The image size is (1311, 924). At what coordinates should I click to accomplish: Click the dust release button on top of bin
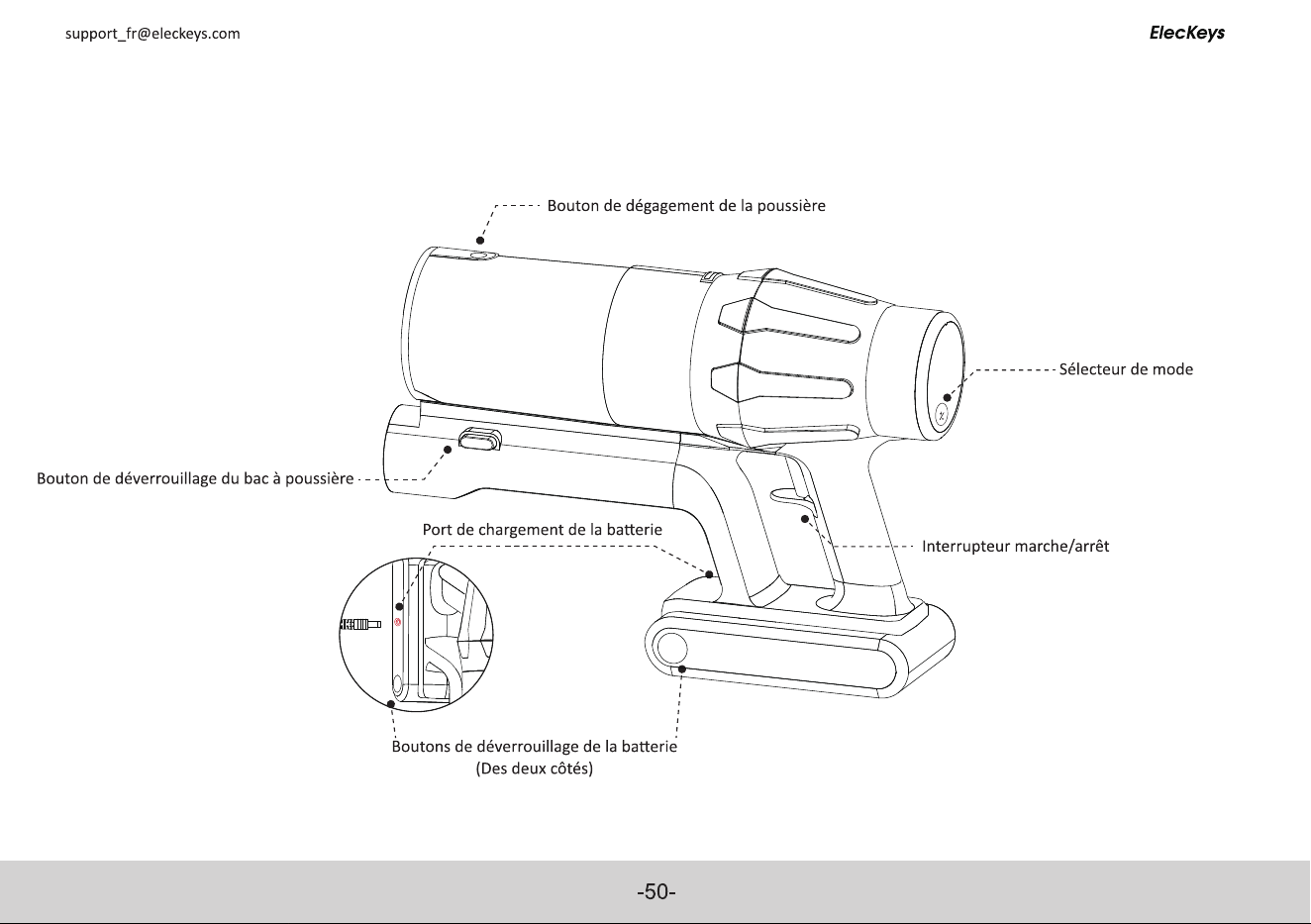[x=481, y=255]
